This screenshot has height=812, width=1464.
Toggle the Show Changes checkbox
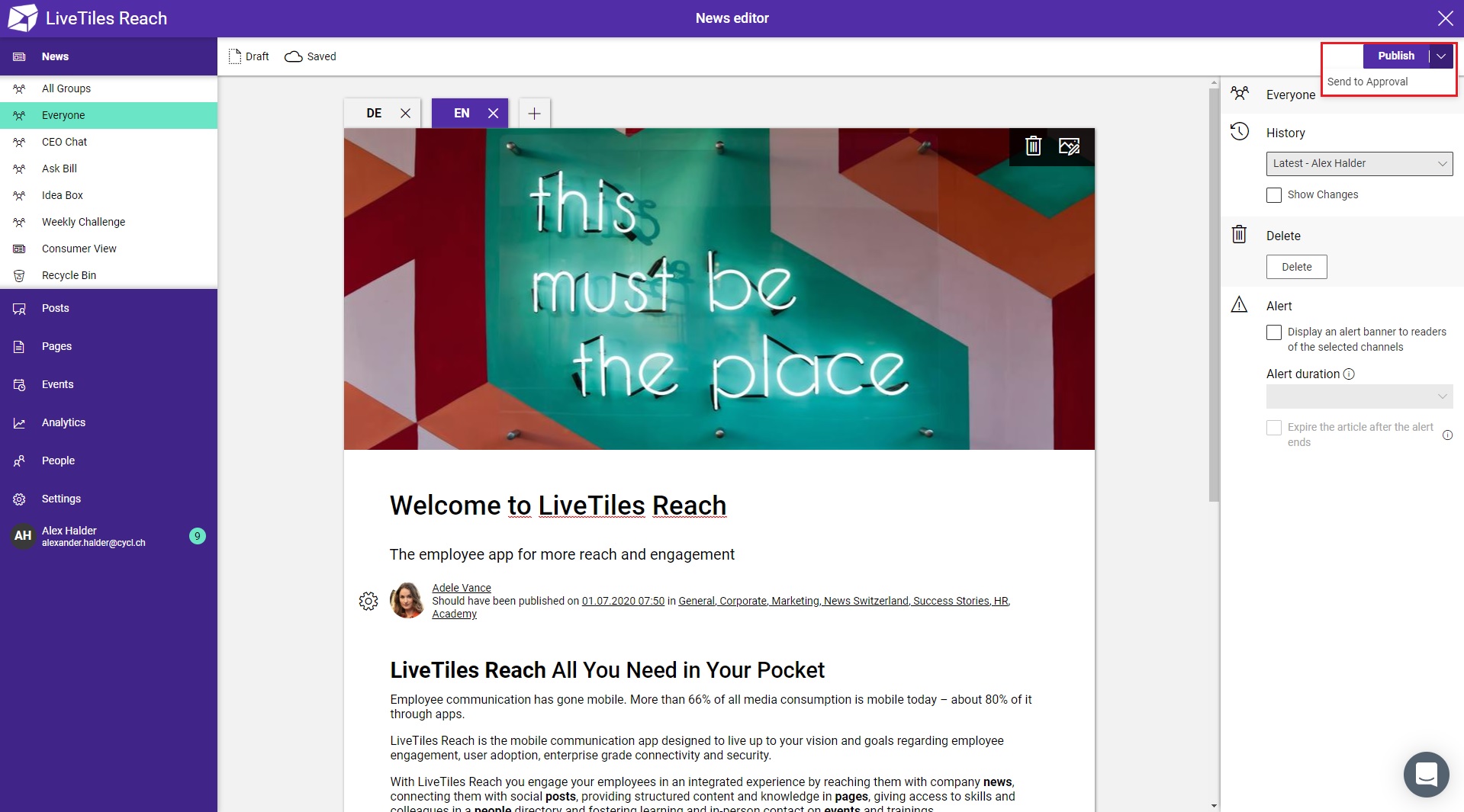pos(1274,195)
